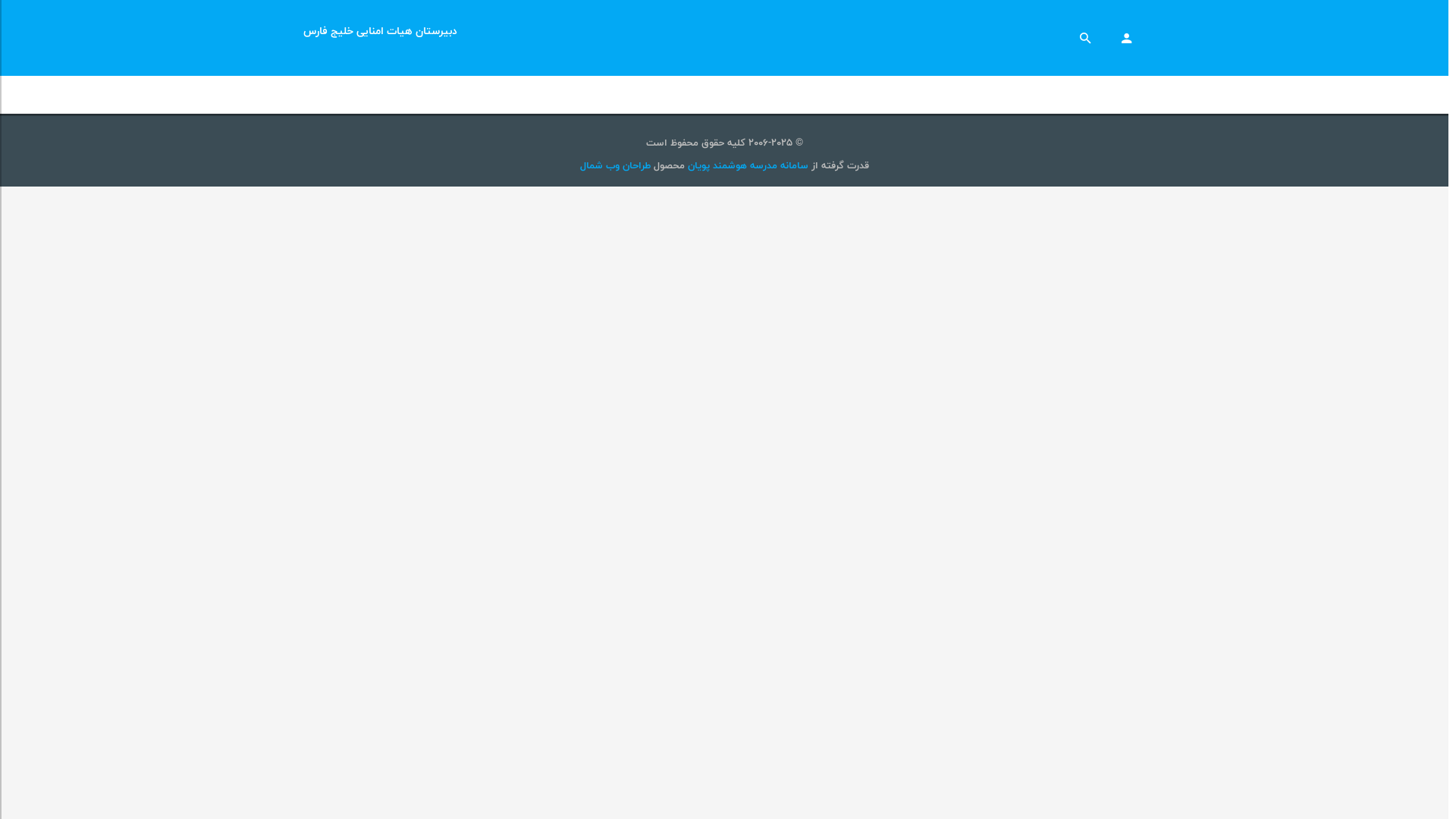Follow the سامانه مدرسه هوشمند پویان link
Viewport: 1456px width, 819px height.
pos(748,165)
